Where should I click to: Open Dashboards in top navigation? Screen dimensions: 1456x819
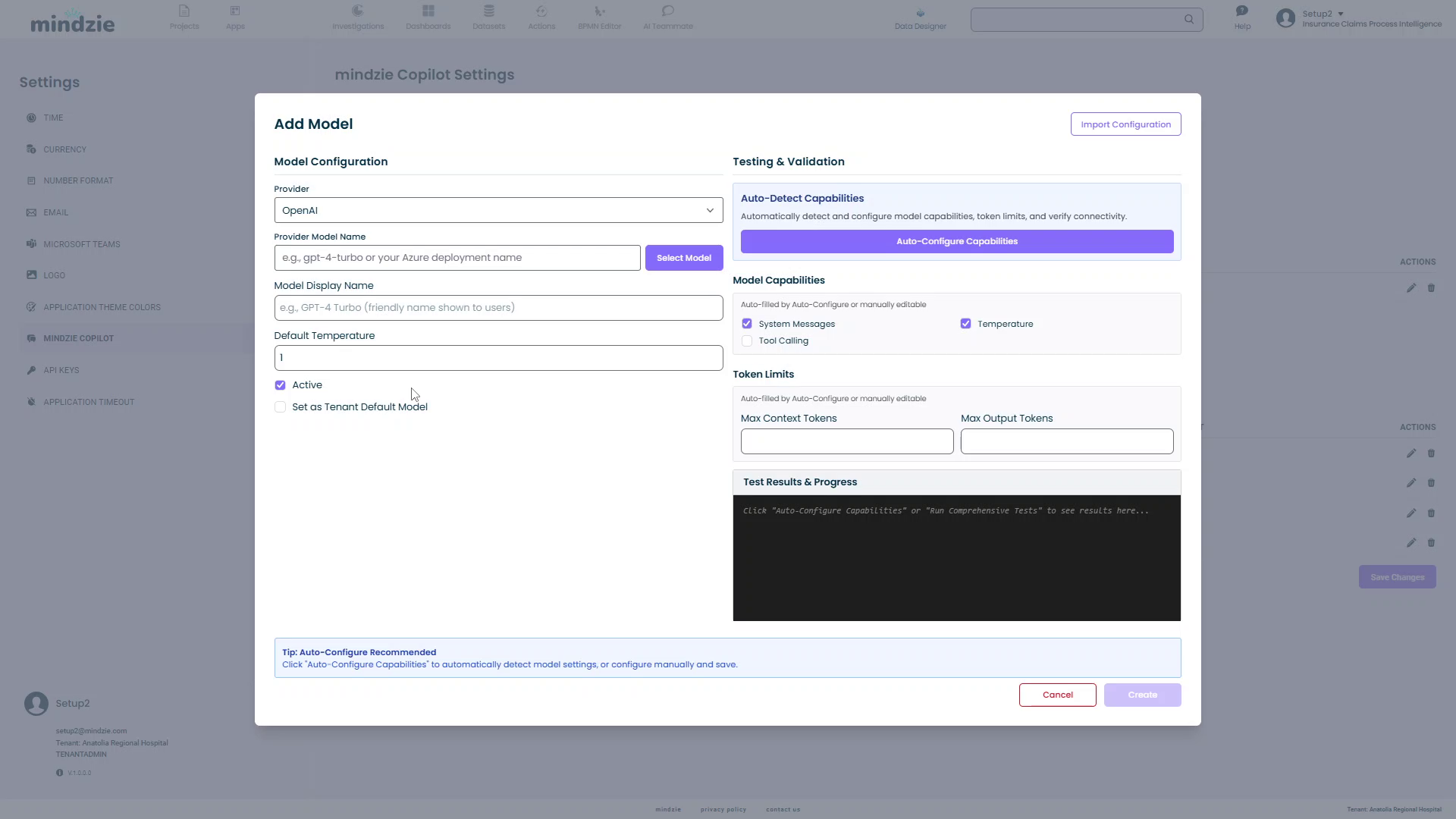coord(428,17)
